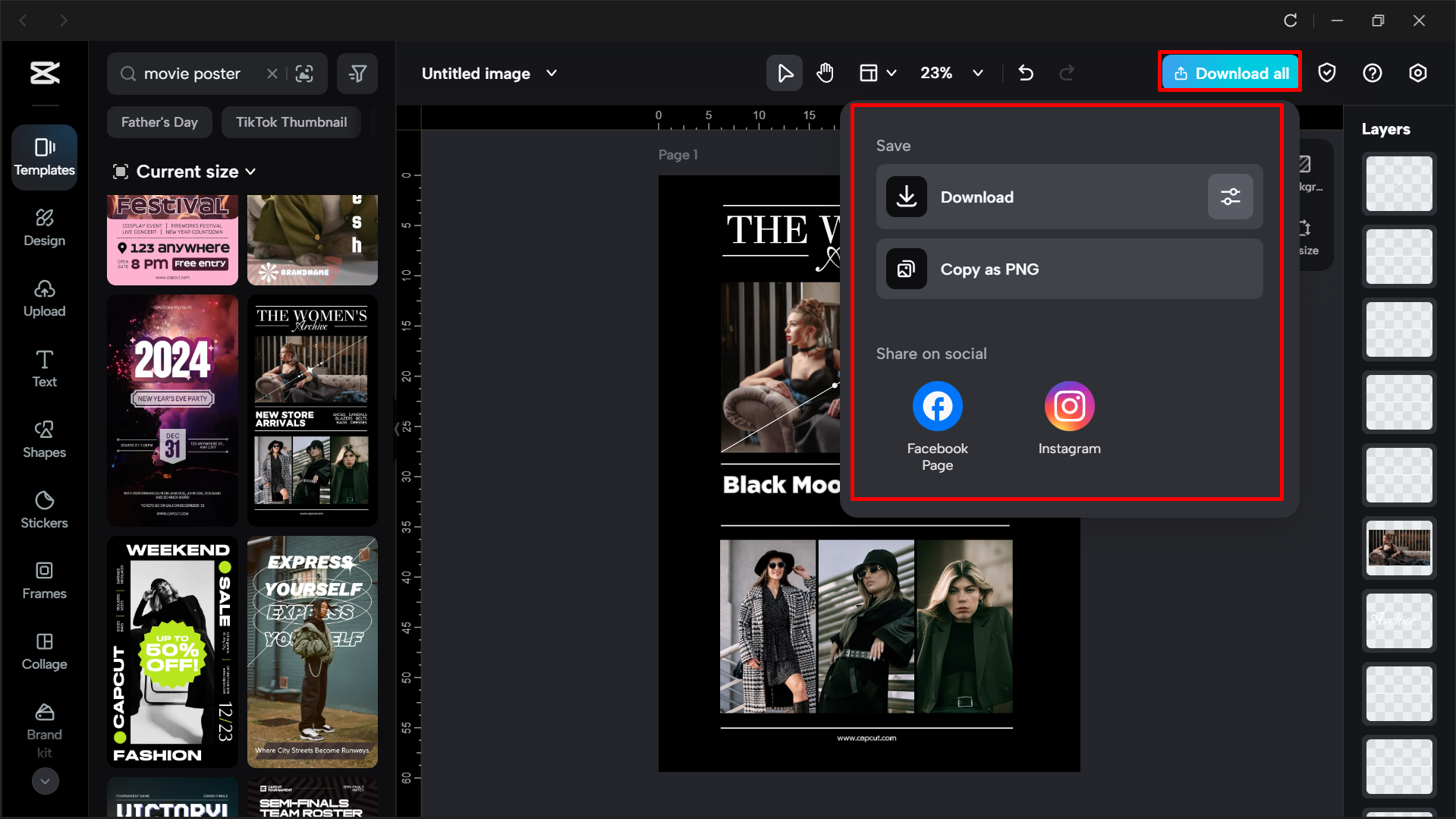Select the Father's Day tag
This screenshot has height=819, width=1456.
pos(159,122)
